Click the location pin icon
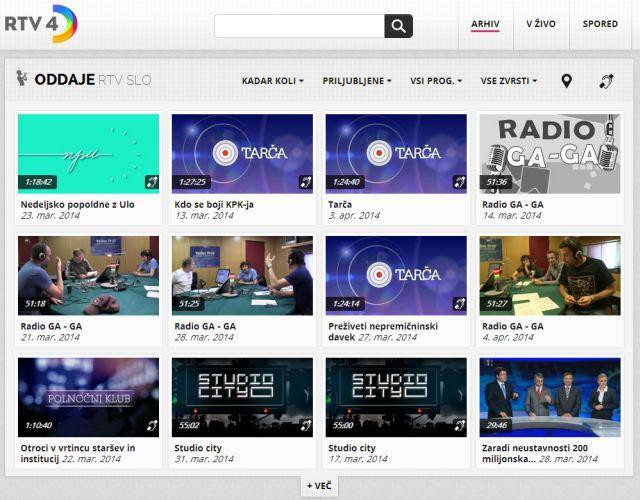Viewport: 640px width, 500px height. click(566, 81)
